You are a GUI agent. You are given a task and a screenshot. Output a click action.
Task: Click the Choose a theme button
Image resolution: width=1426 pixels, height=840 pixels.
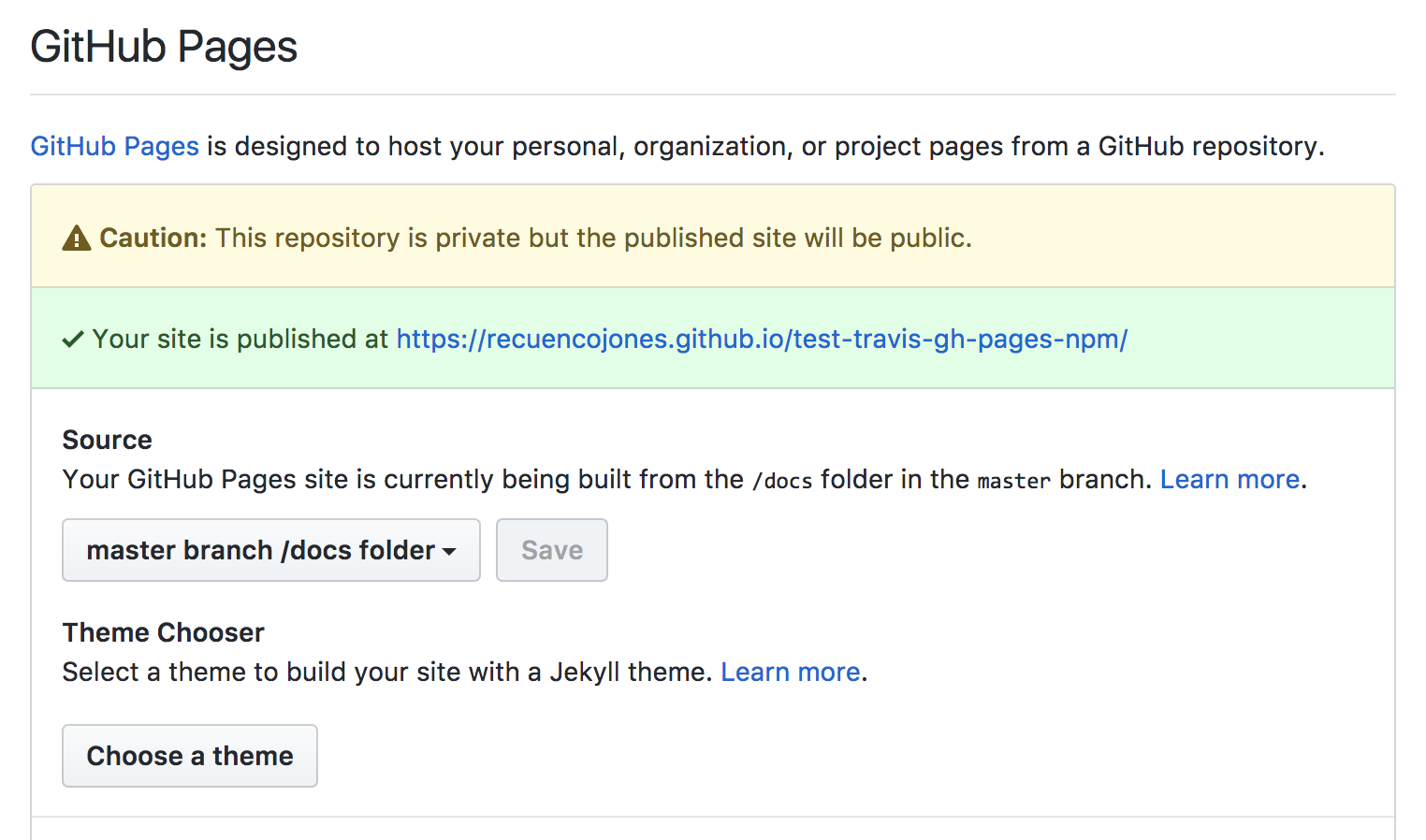(190, 756)
